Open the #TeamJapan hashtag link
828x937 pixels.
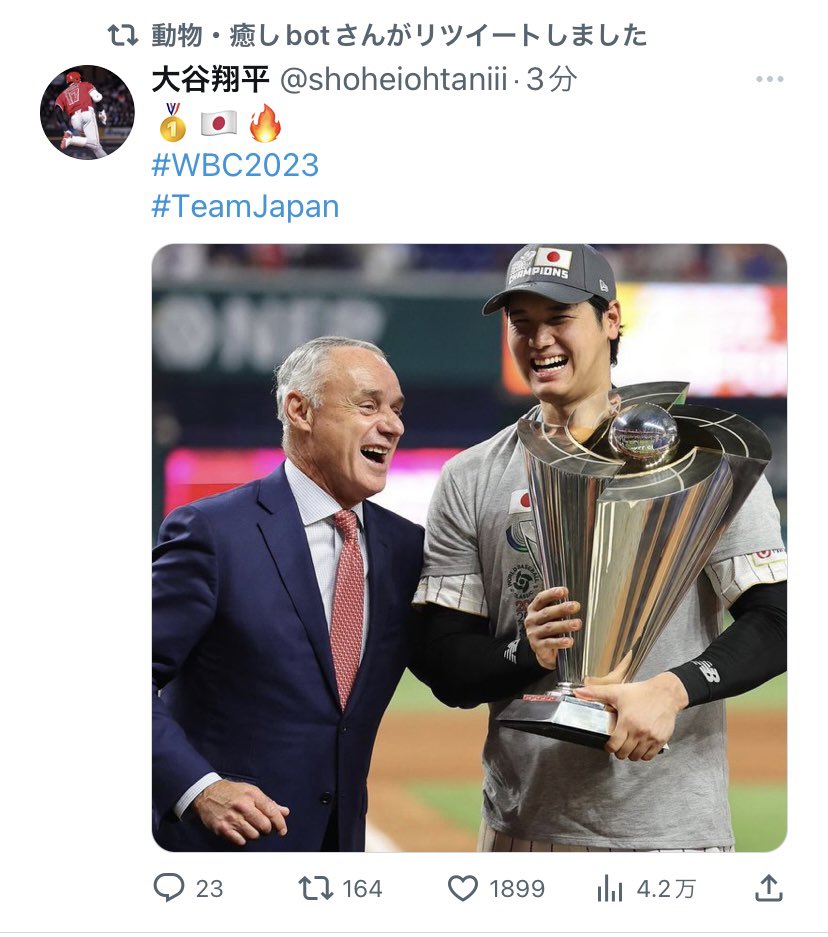tap(246, 206)
